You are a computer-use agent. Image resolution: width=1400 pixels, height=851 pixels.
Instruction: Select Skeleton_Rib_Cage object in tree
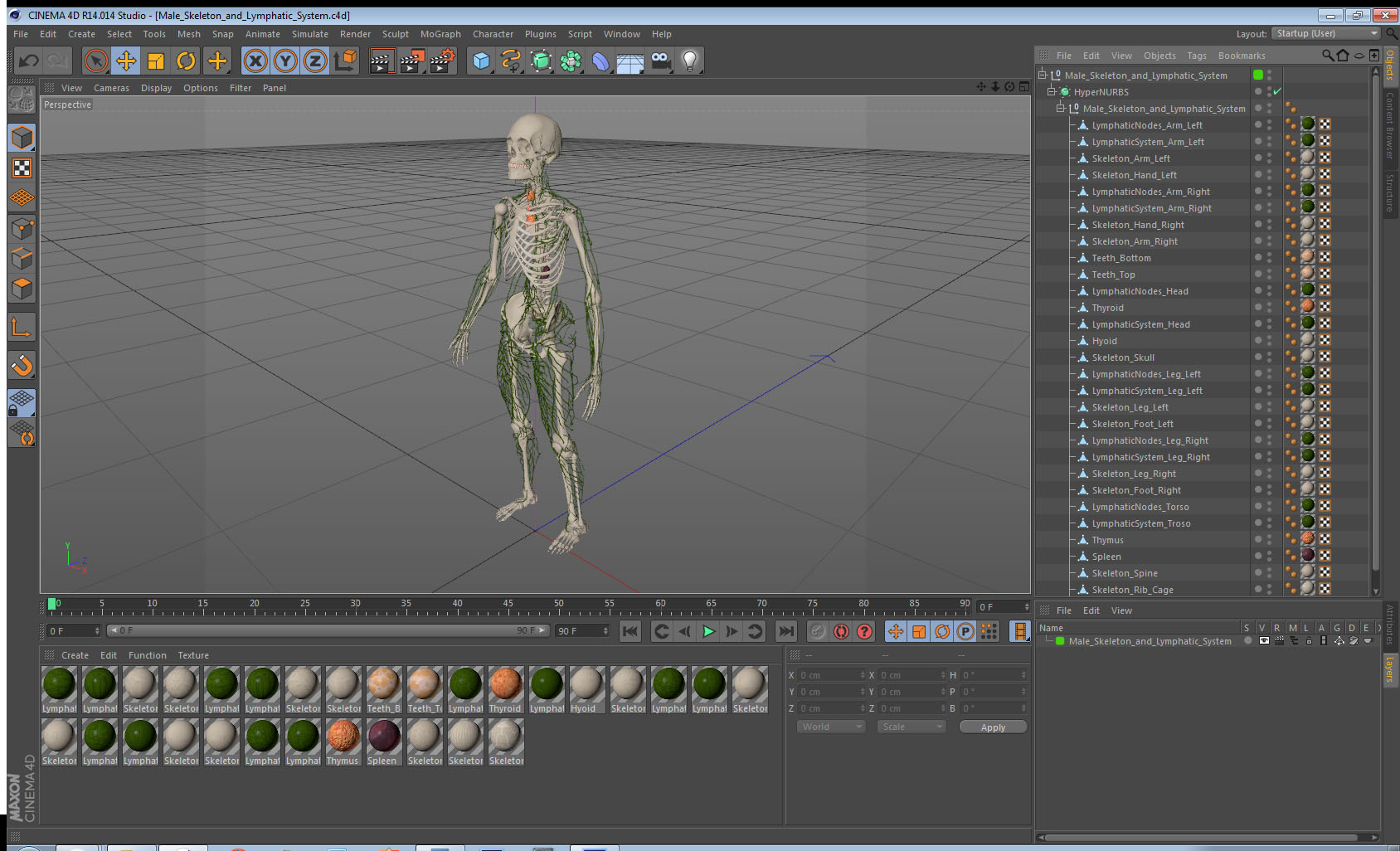[1132, 590]
